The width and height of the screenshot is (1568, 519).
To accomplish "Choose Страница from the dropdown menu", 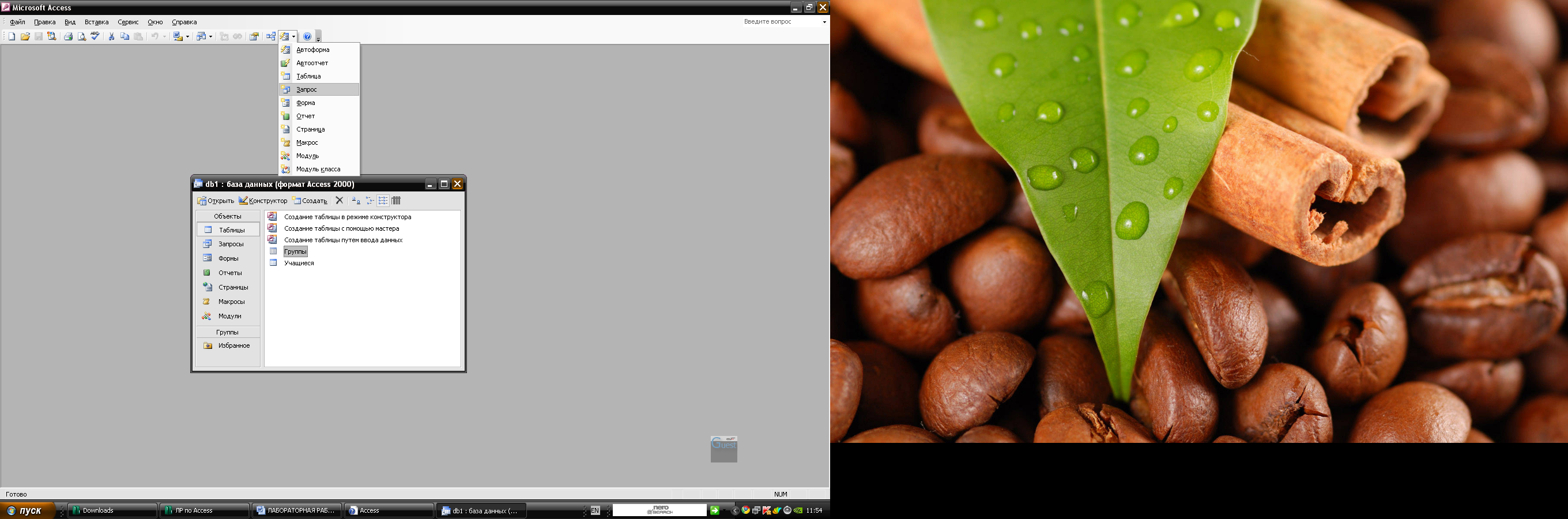I will click(x=319, y=129).
